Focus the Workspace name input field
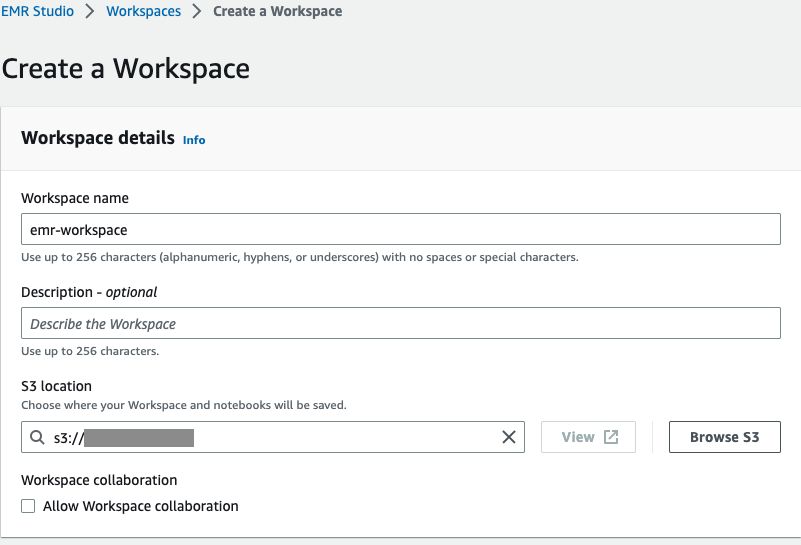 [x=400, y=230]
